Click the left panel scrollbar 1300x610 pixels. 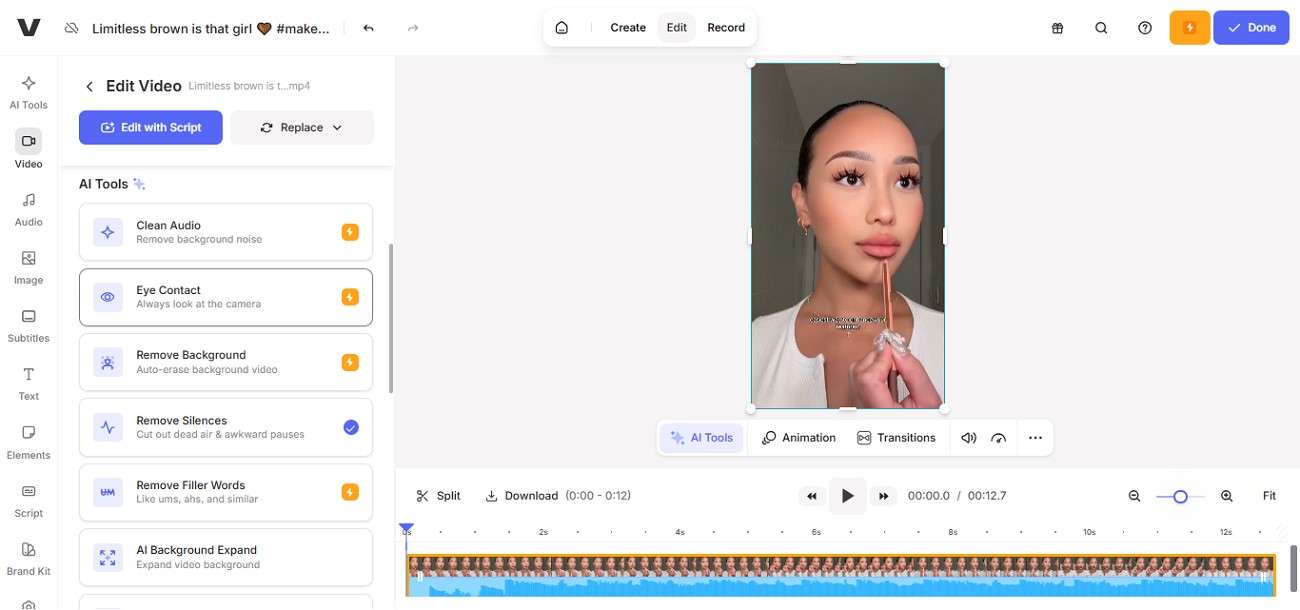(x=390, y=318)
